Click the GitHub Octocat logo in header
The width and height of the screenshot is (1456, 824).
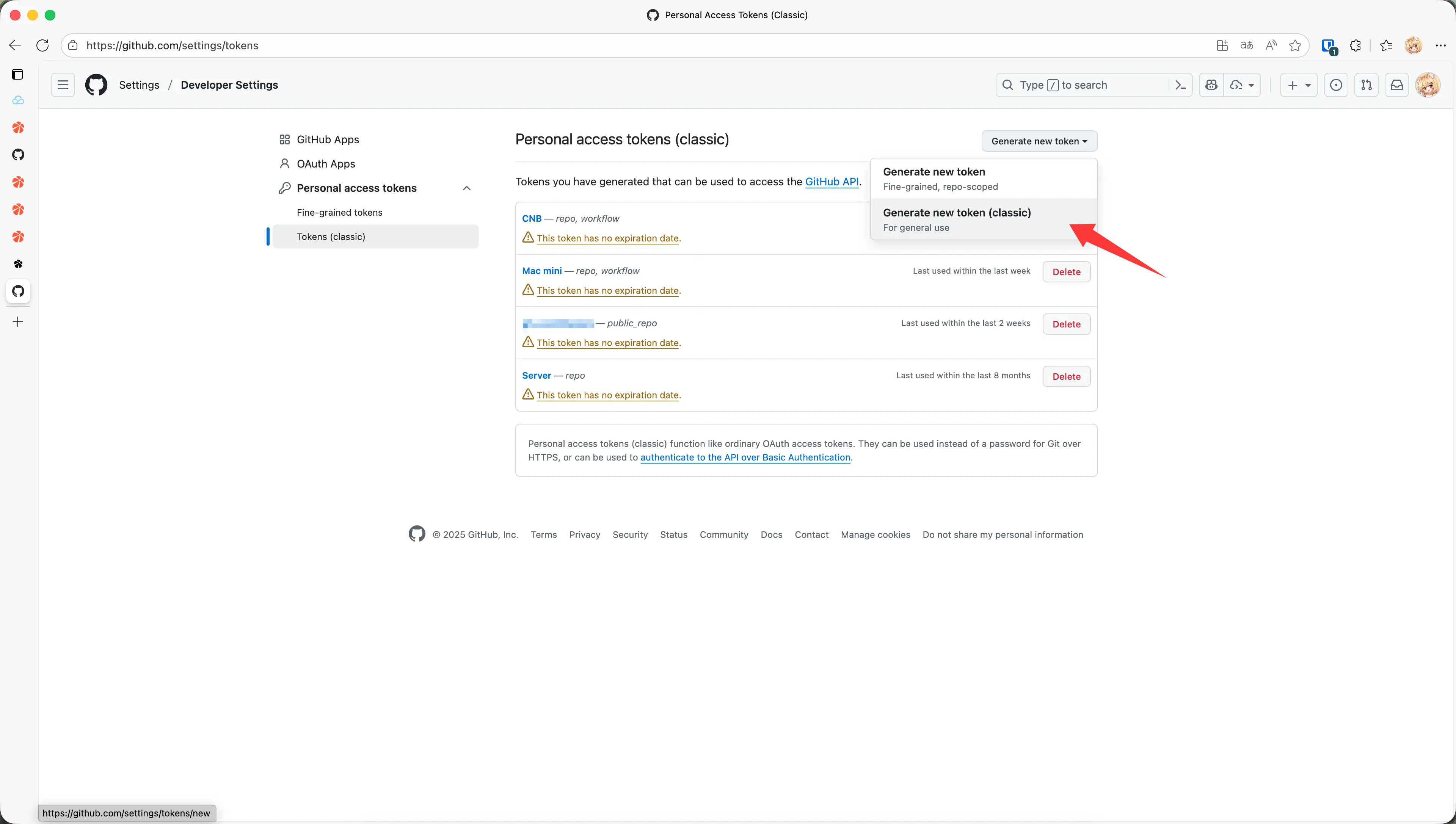pos(96,85)
